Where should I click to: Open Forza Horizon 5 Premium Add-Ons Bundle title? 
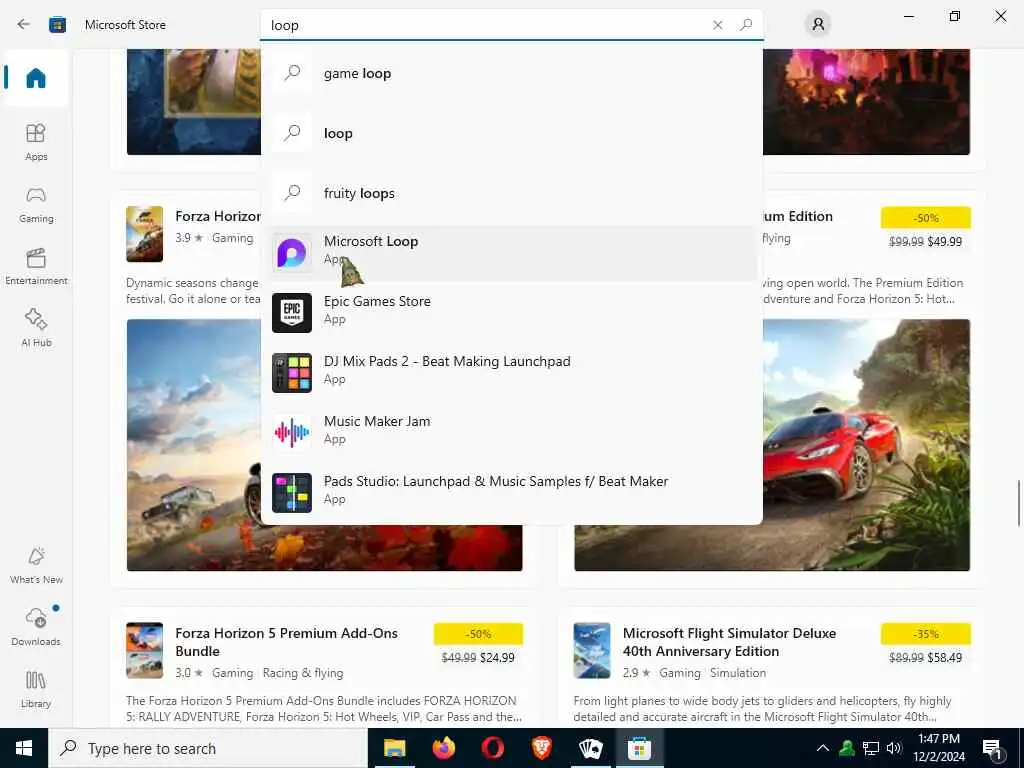click(x=286, y=642)
